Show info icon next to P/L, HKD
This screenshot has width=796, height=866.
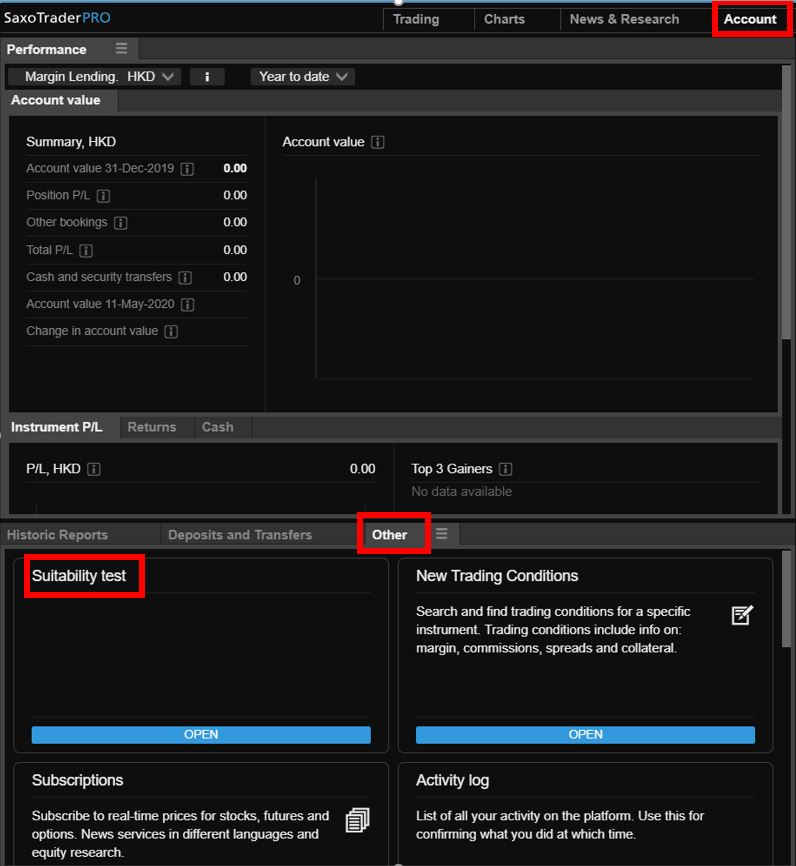94,469
